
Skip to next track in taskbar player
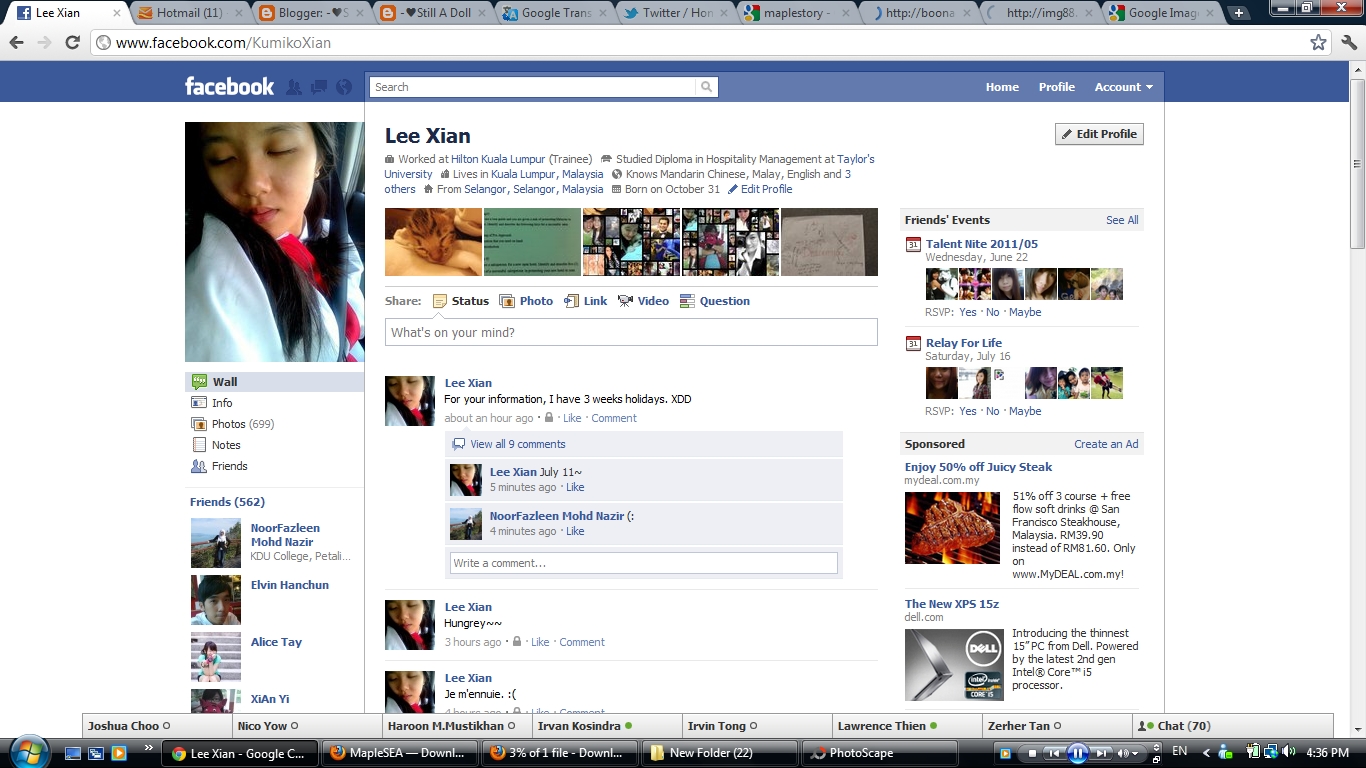(1102, 753)
